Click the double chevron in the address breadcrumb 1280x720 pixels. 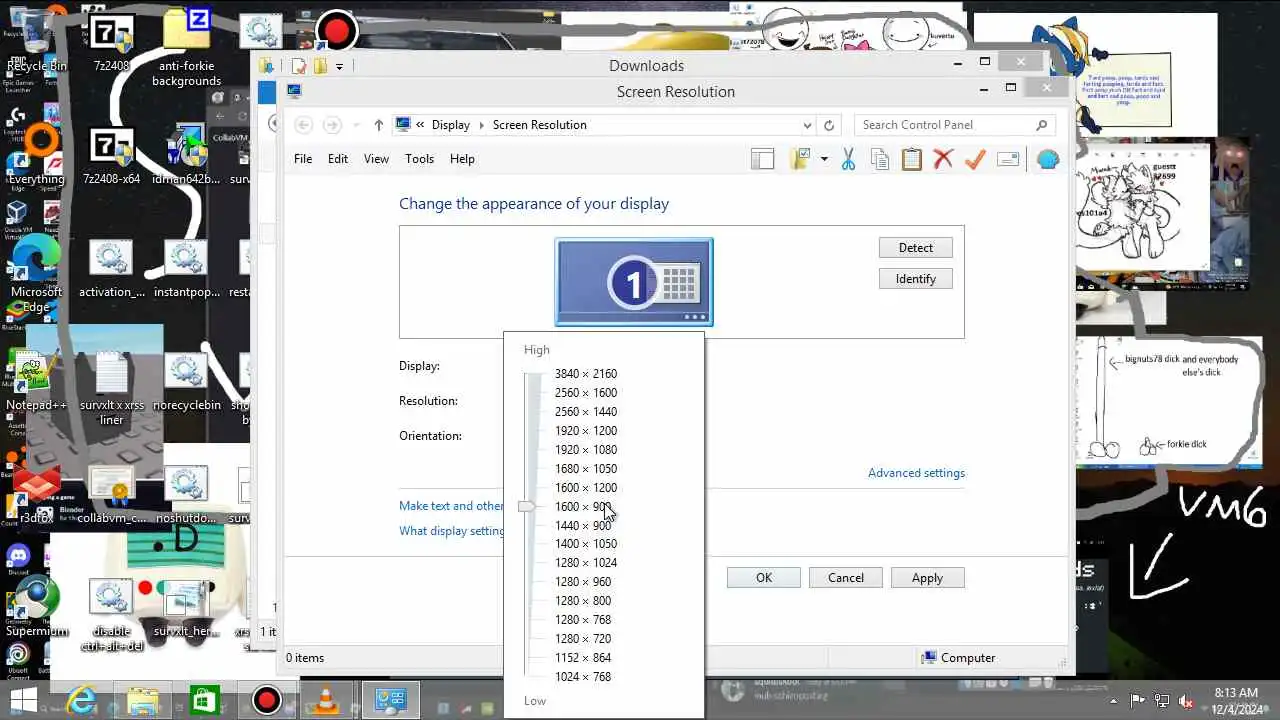(421, 125)
